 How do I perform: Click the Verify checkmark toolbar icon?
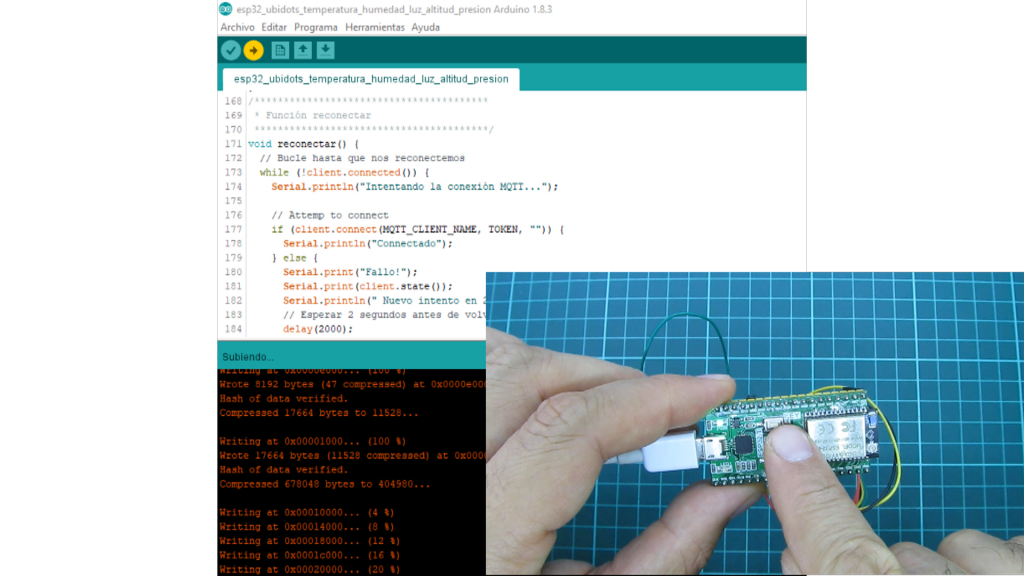231,50
